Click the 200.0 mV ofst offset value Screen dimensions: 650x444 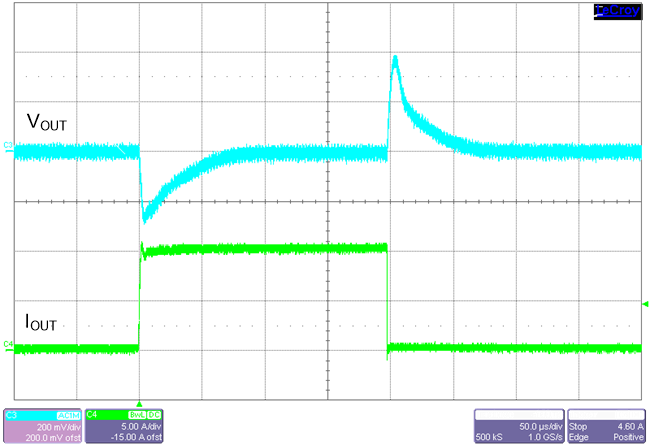53,437
